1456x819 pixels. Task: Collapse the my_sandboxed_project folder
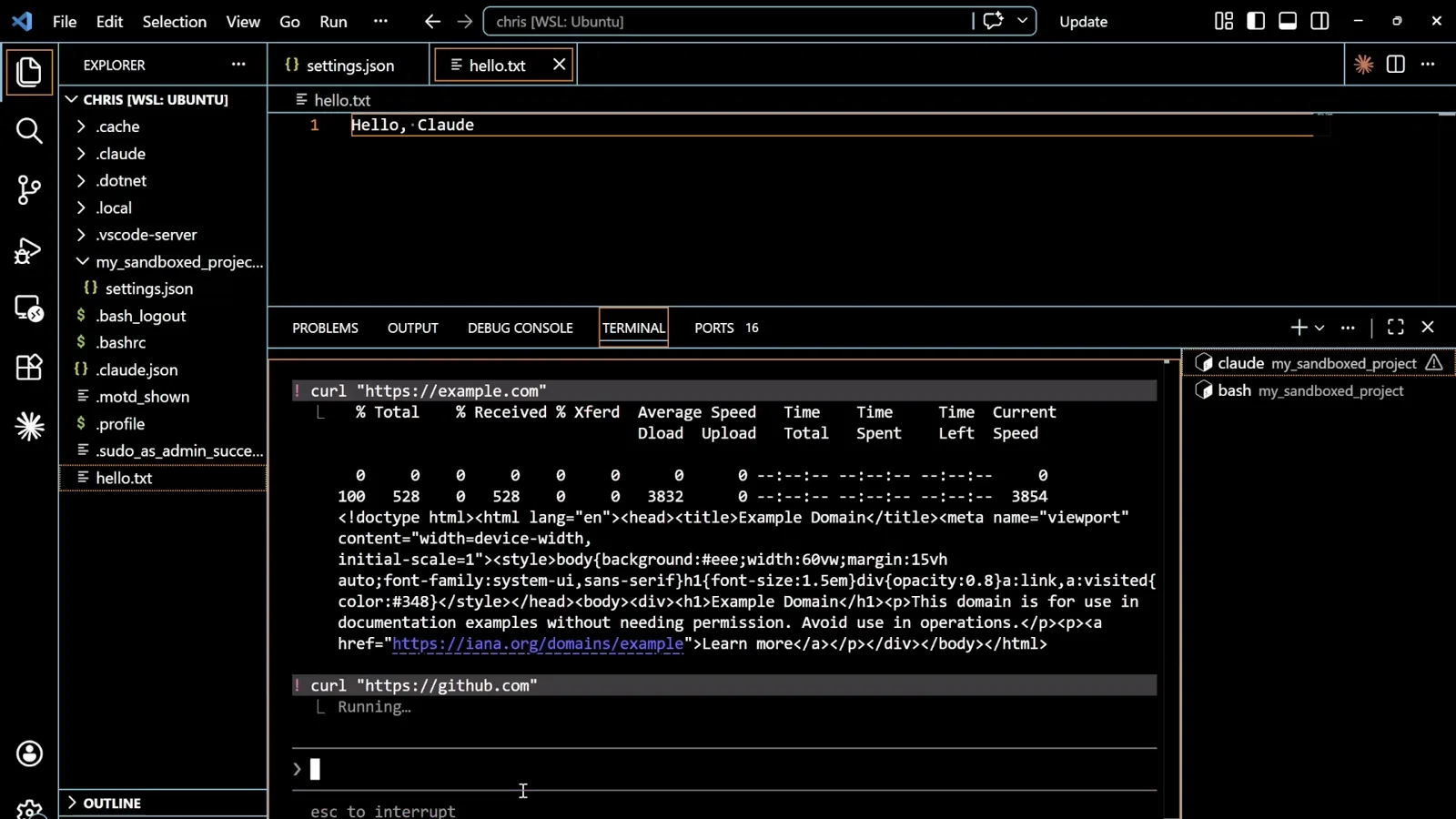164,262
